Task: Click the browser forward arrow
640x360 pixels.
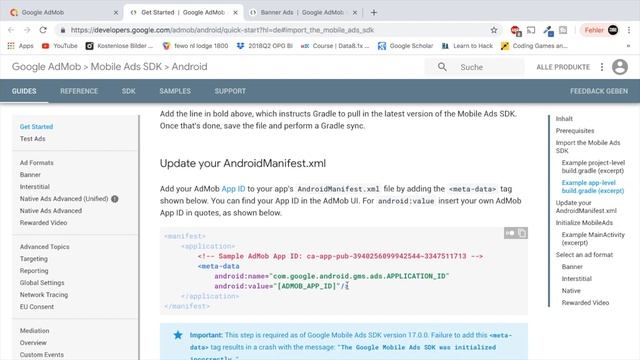Action: [x=27, y=30]
